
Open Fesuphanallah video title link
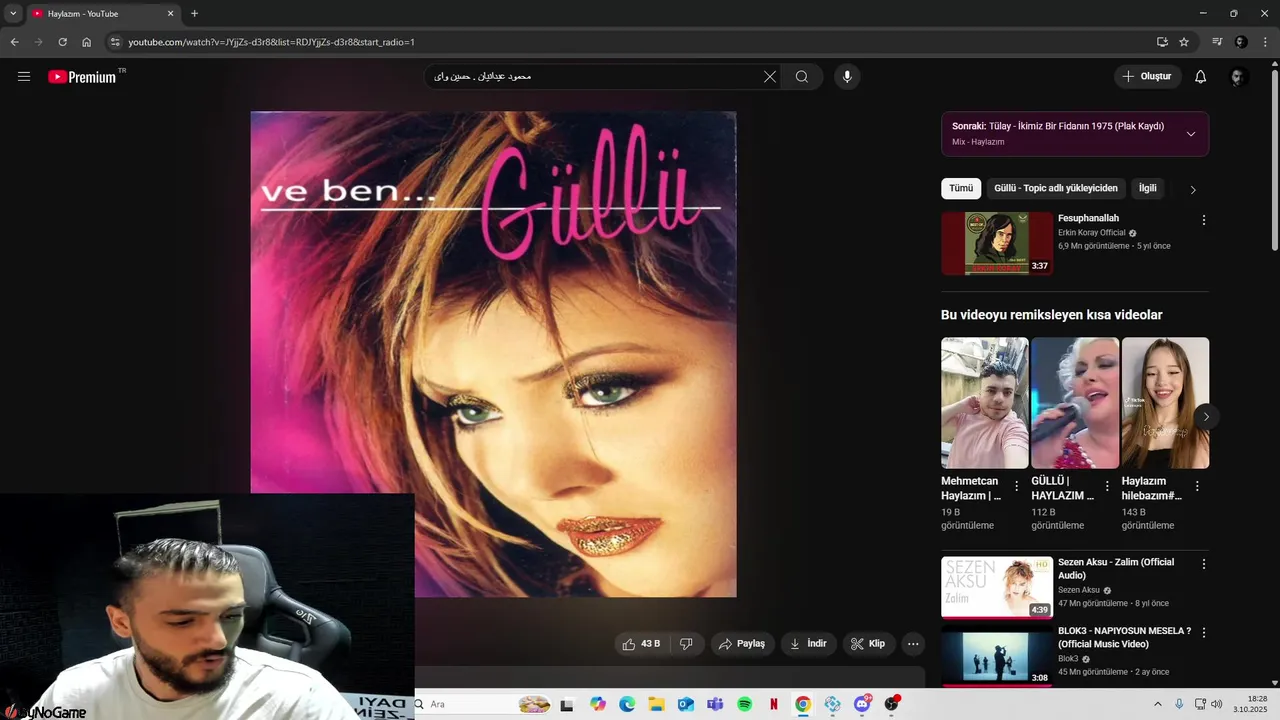1088,218
